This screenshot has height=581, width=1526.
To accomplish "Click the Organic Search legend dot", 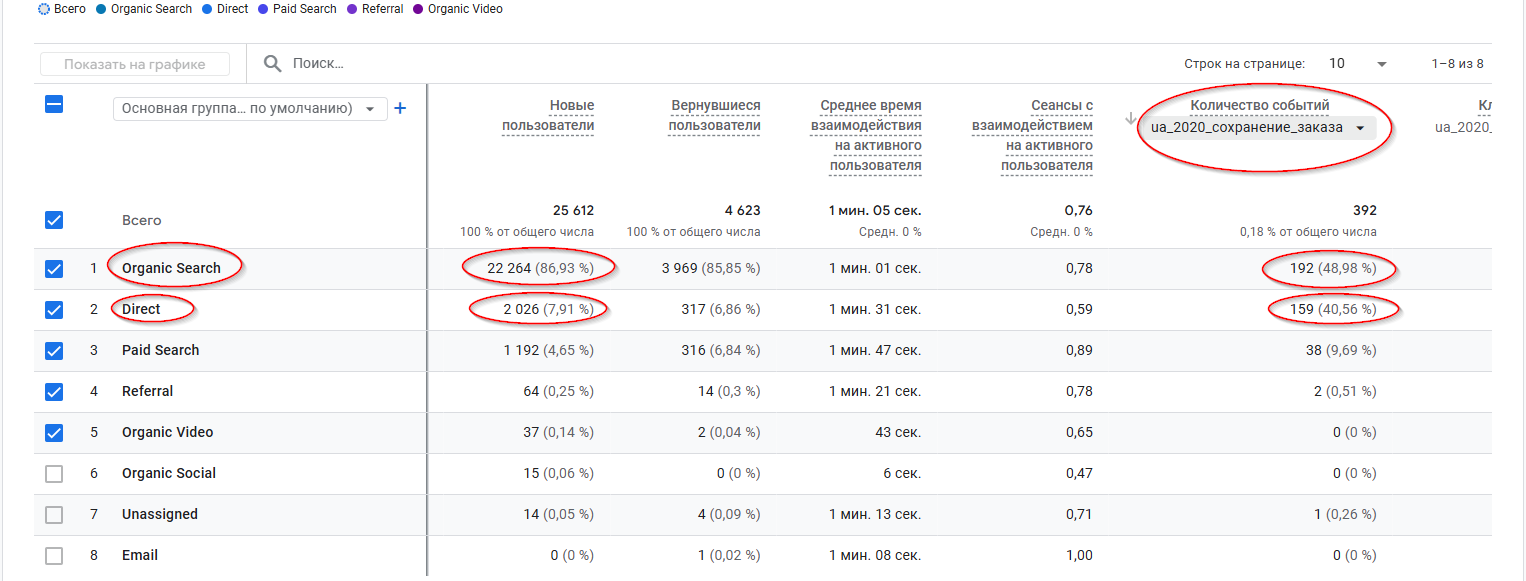I will click(102, 9).
